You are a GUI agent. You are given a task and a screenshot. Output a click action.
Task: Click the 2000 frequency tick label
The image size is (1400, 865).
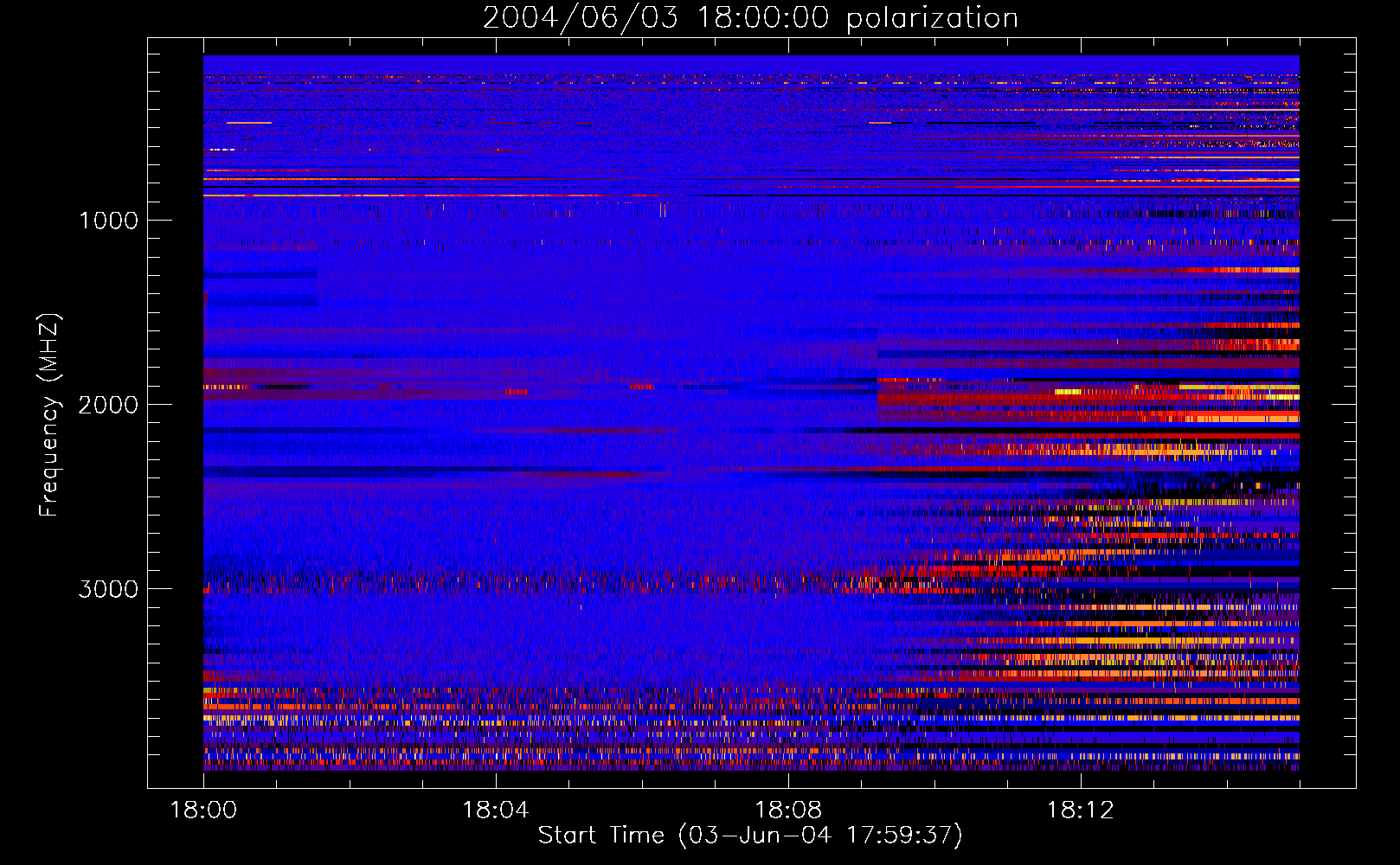(108, 405)
